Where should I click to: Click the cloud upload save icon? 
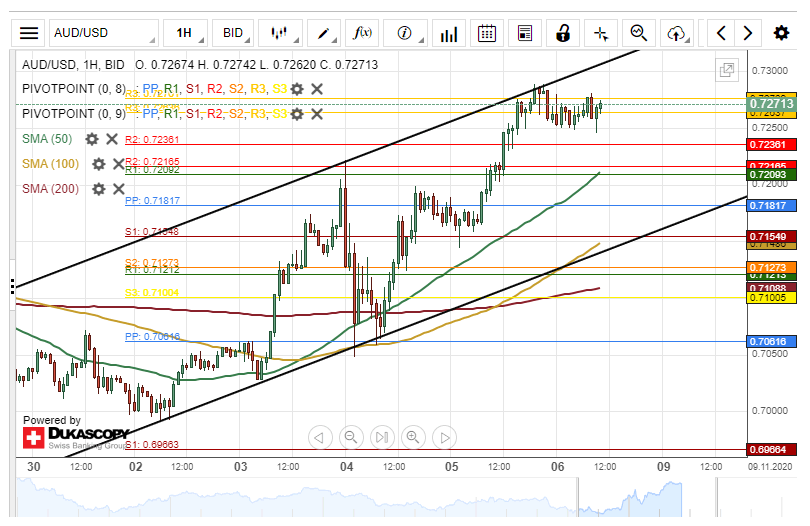point(678,33)
